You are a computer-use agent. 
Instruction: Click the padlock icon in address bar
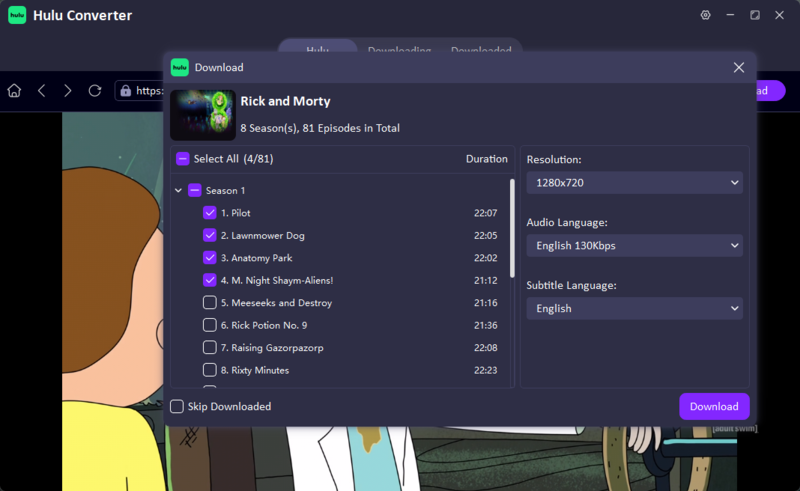coord(126,91)
